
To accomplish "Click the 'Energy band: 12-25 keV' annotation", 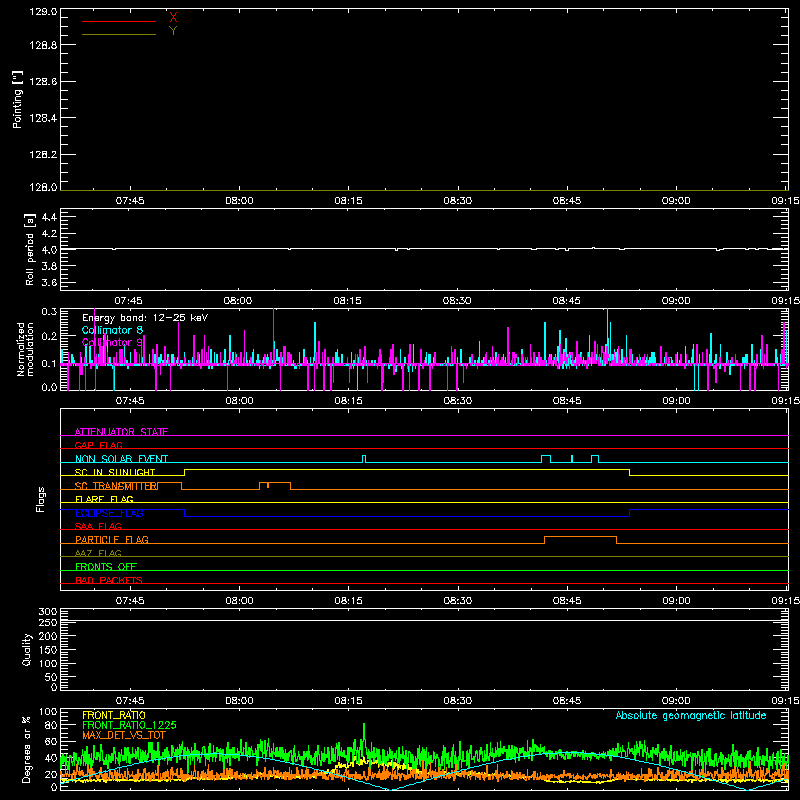I will tap(145, 318).
